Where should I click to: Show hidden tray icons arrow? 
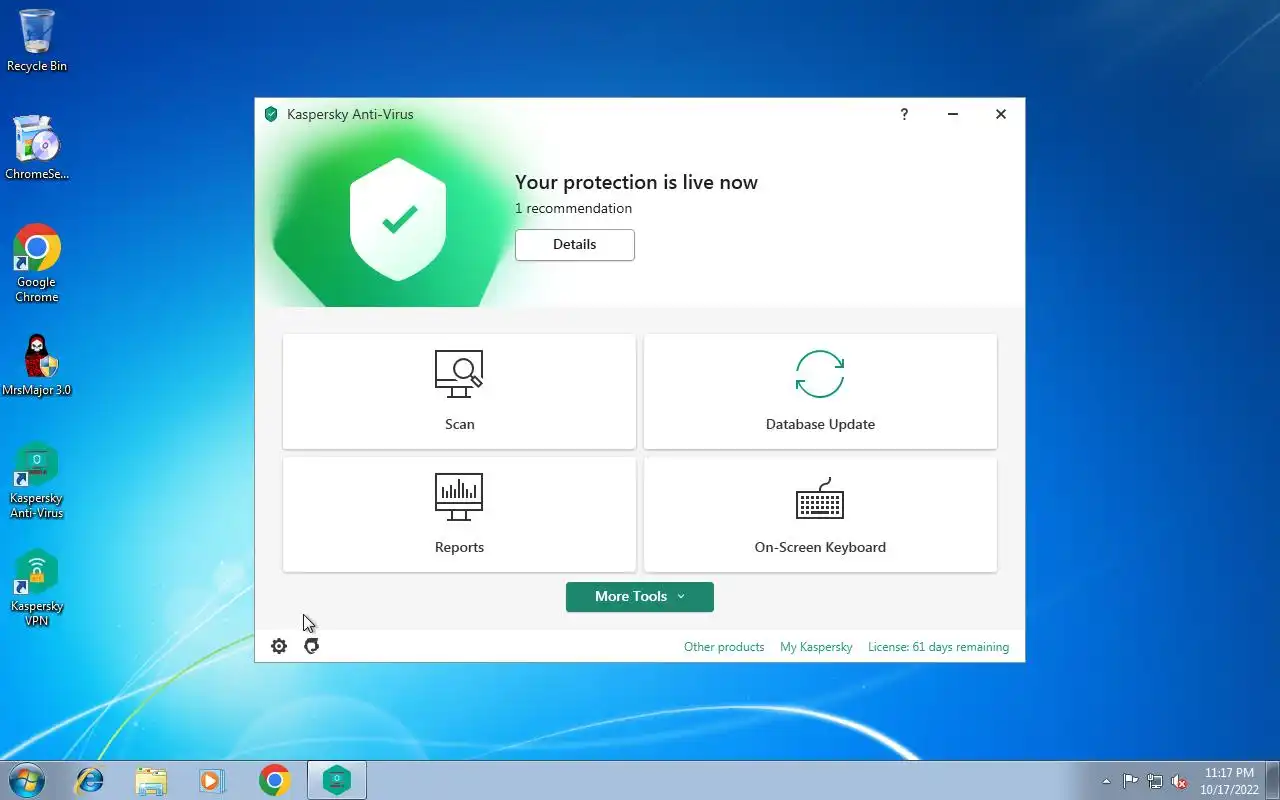(x=1106, y=781)
